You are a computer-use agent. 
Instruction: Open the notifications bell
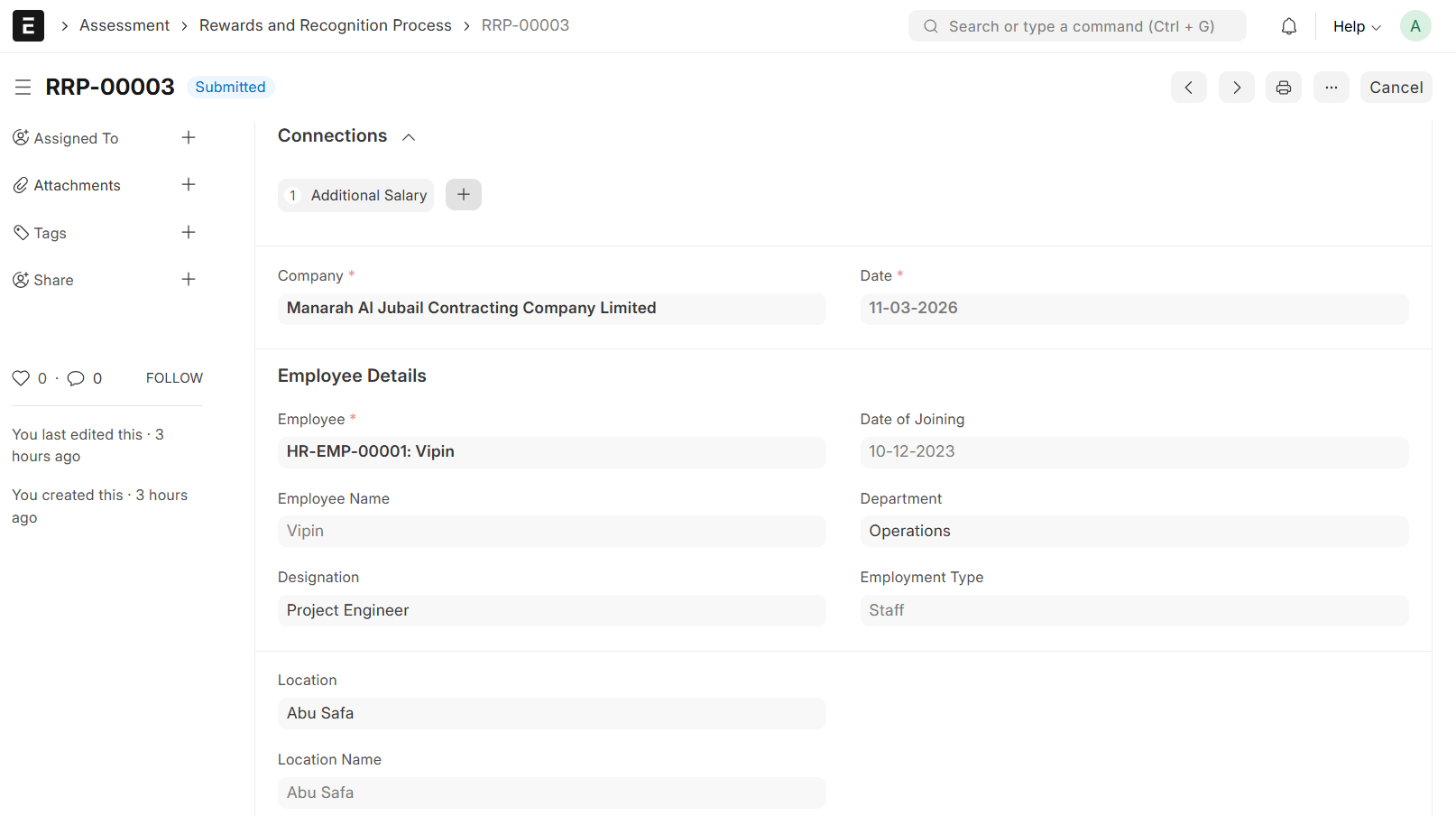click(x=1288, y=26)
